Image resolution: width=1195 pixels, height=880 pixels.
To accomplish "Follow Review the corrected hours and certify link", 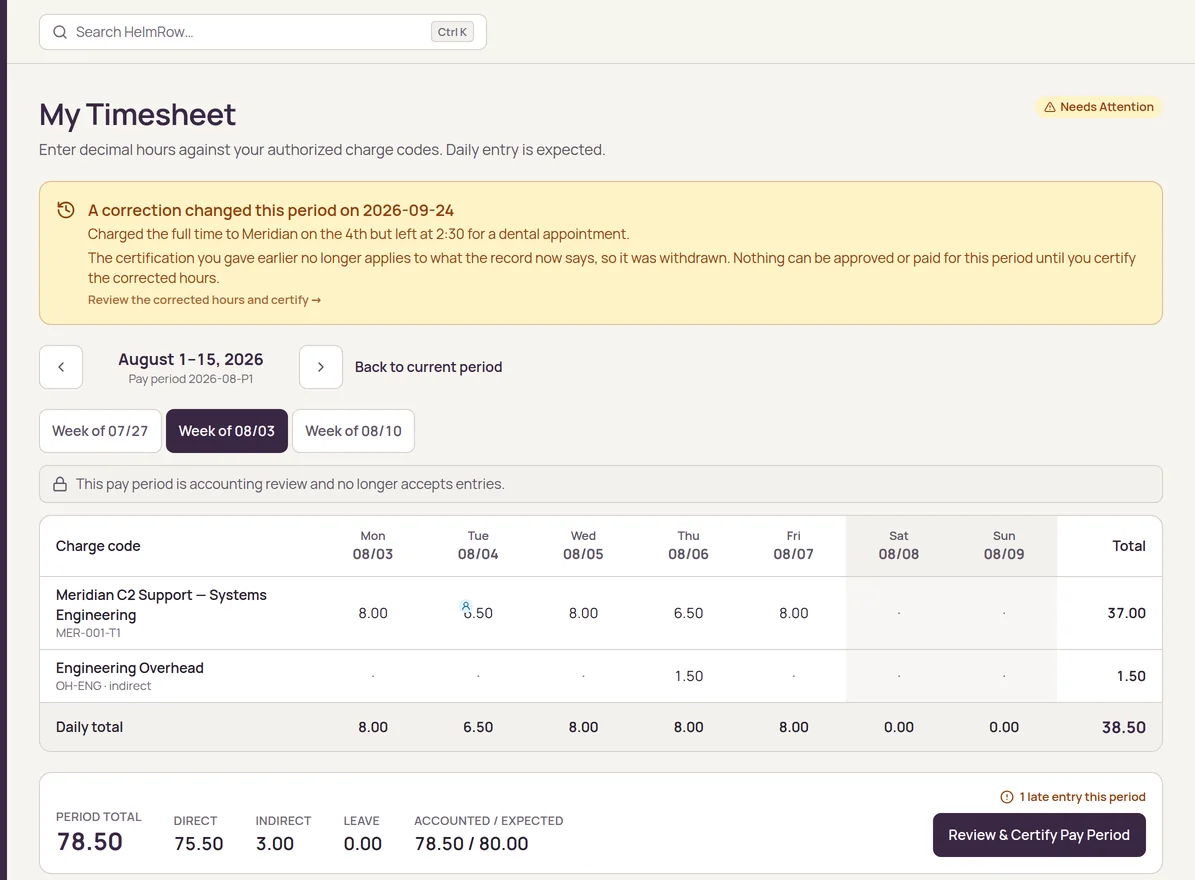I will click(x=204, y=300).
